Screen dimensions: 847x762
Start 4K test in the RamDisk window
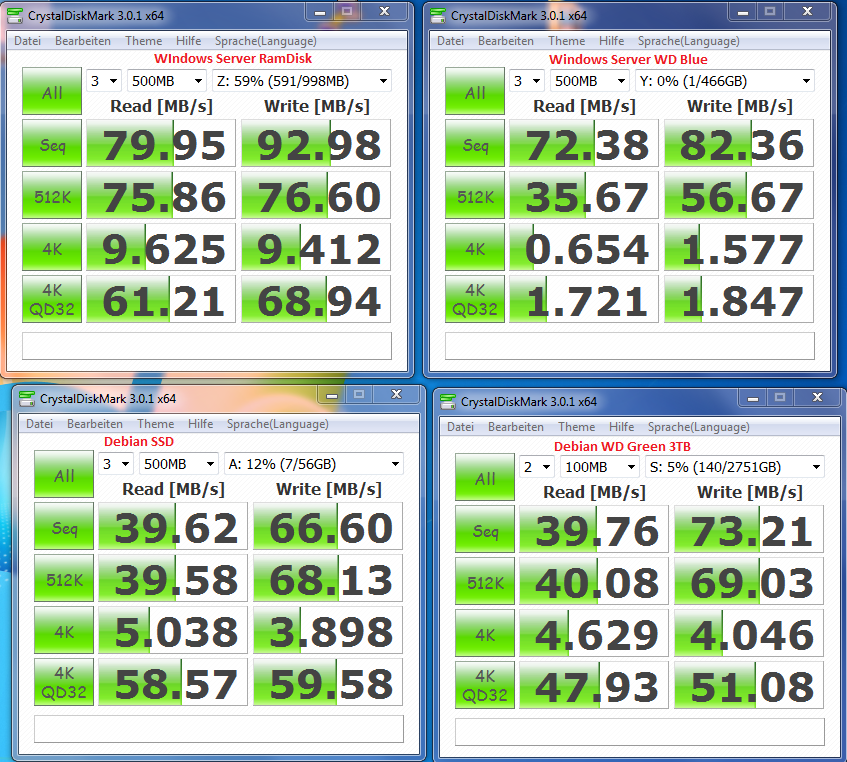pos(52,247)
